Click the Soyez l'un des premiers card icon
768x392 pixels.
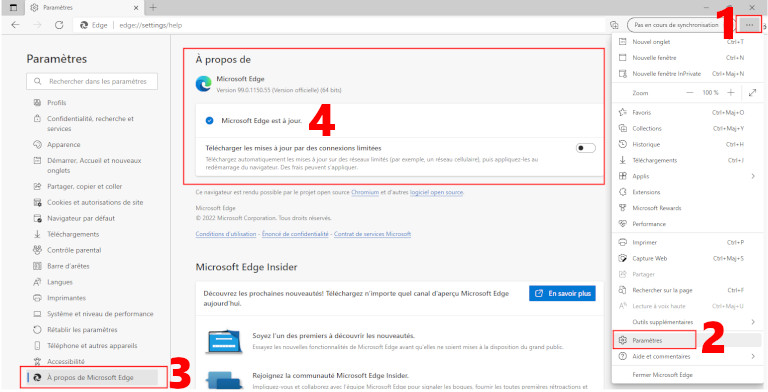(x=223, y=341)
